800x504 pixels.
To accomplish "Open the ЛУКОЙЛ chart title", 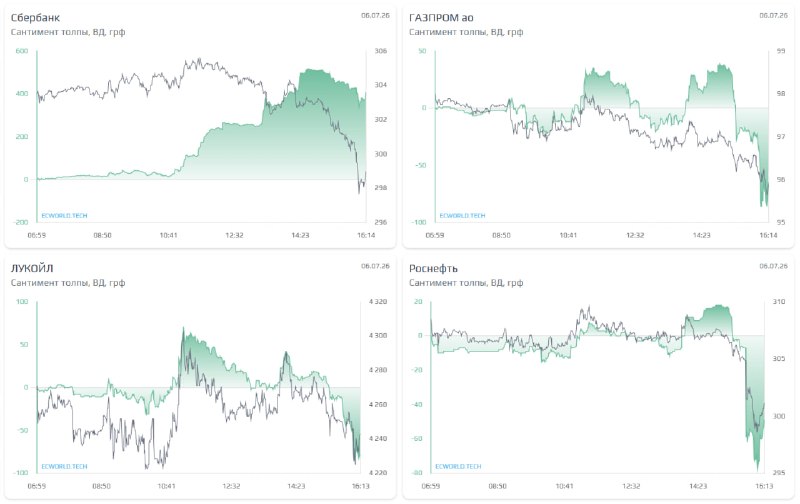I will pos(32,268).
